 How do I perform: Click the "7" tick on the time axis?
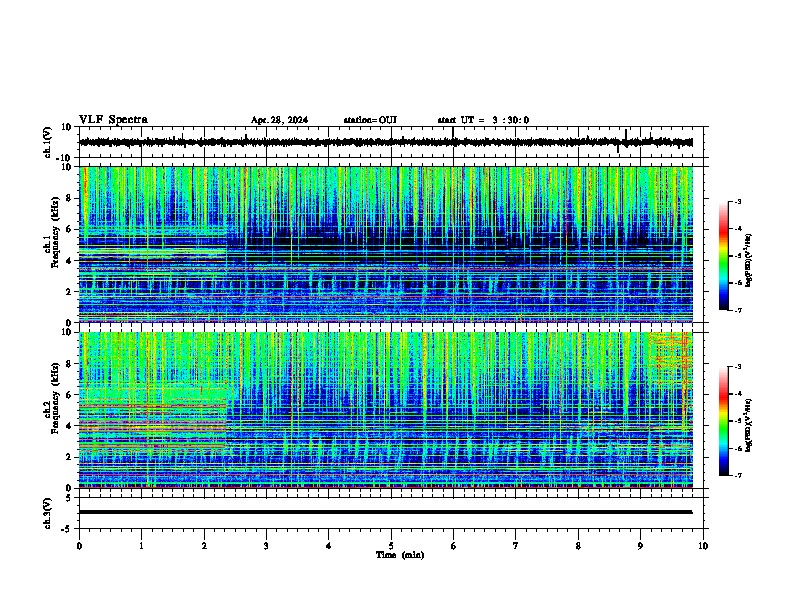pyautogui.click(x=516, y=546)
